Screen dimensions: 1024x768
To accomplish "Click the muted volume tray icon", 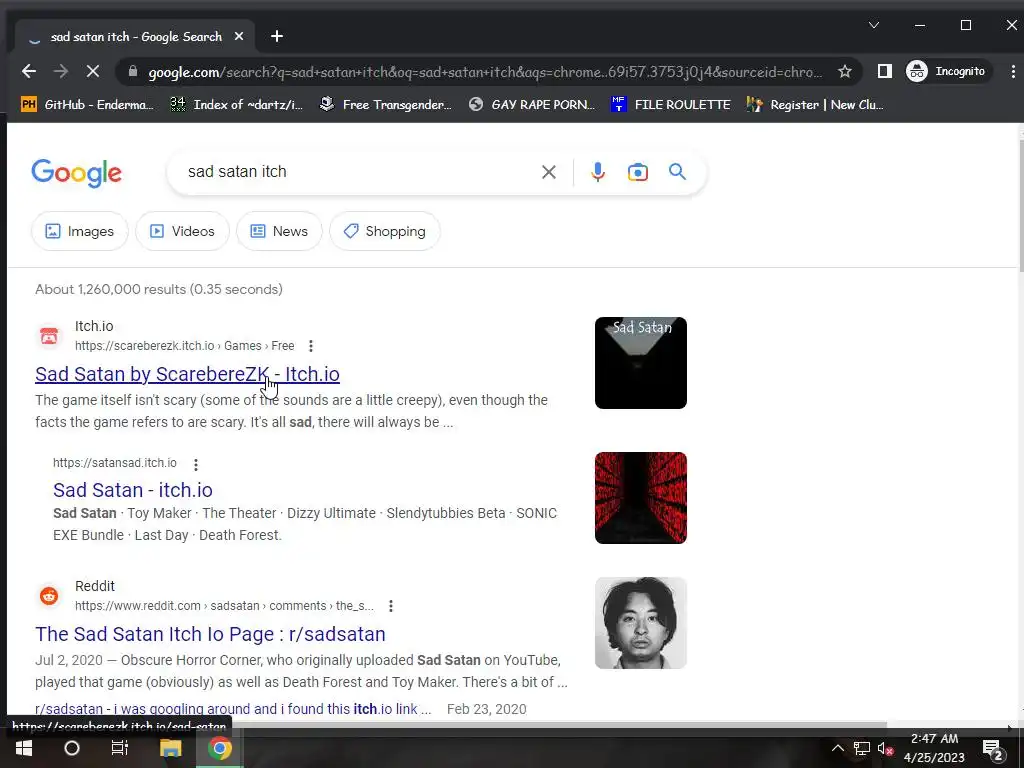I will (885, 748).
